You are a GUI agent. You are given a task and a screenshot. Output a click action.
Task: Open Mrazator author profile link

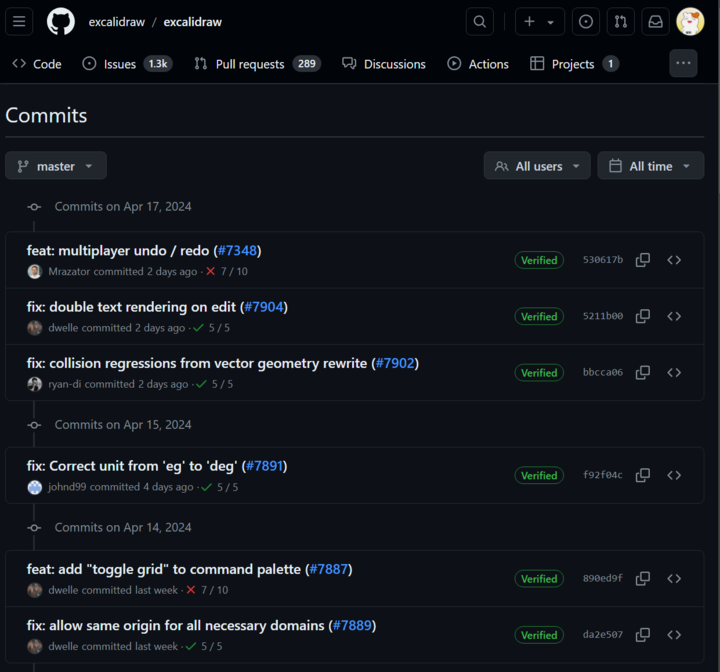point(69,271)
